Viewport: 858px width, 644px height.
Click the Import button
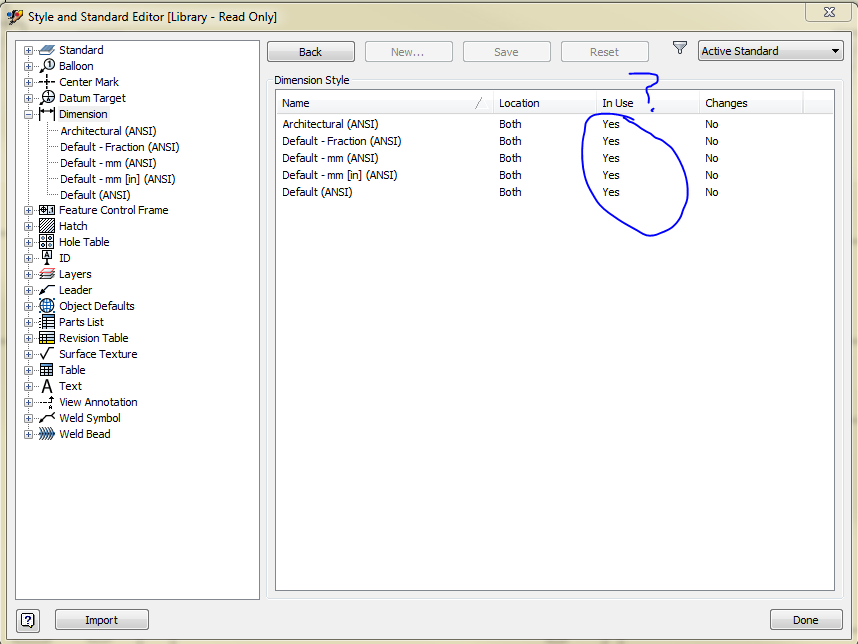pos(102,620)
